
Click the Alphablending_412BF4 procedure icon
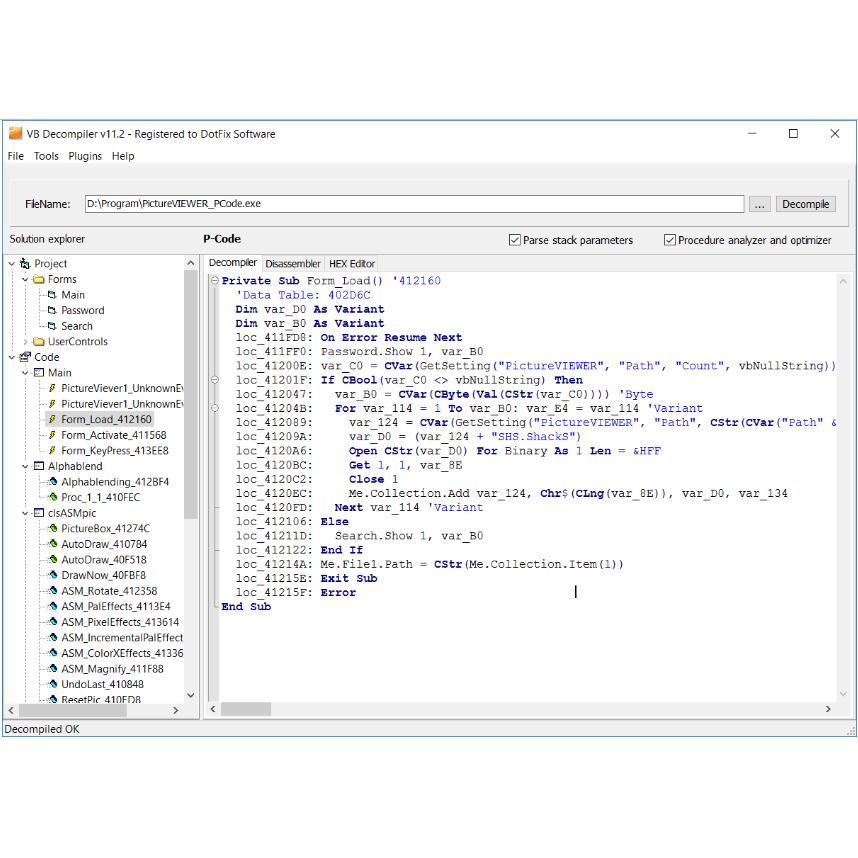coord(53,482)
